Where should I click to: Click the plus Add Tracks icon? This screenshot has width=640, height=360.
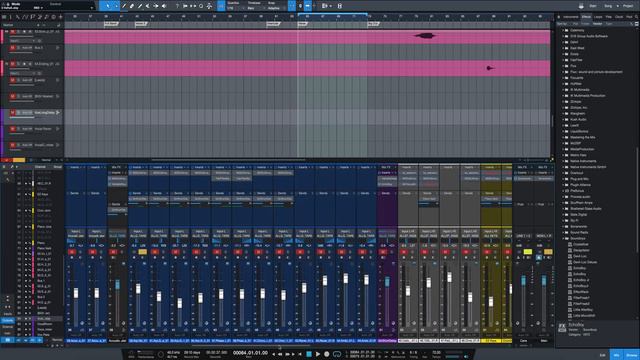tap(60, 17)
